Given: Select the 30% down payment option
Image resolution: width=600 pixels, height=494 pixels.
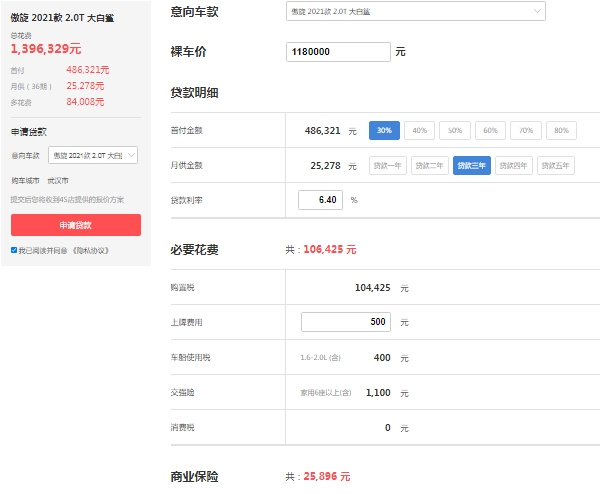Looking at the screenshot, I should point(384,130).
